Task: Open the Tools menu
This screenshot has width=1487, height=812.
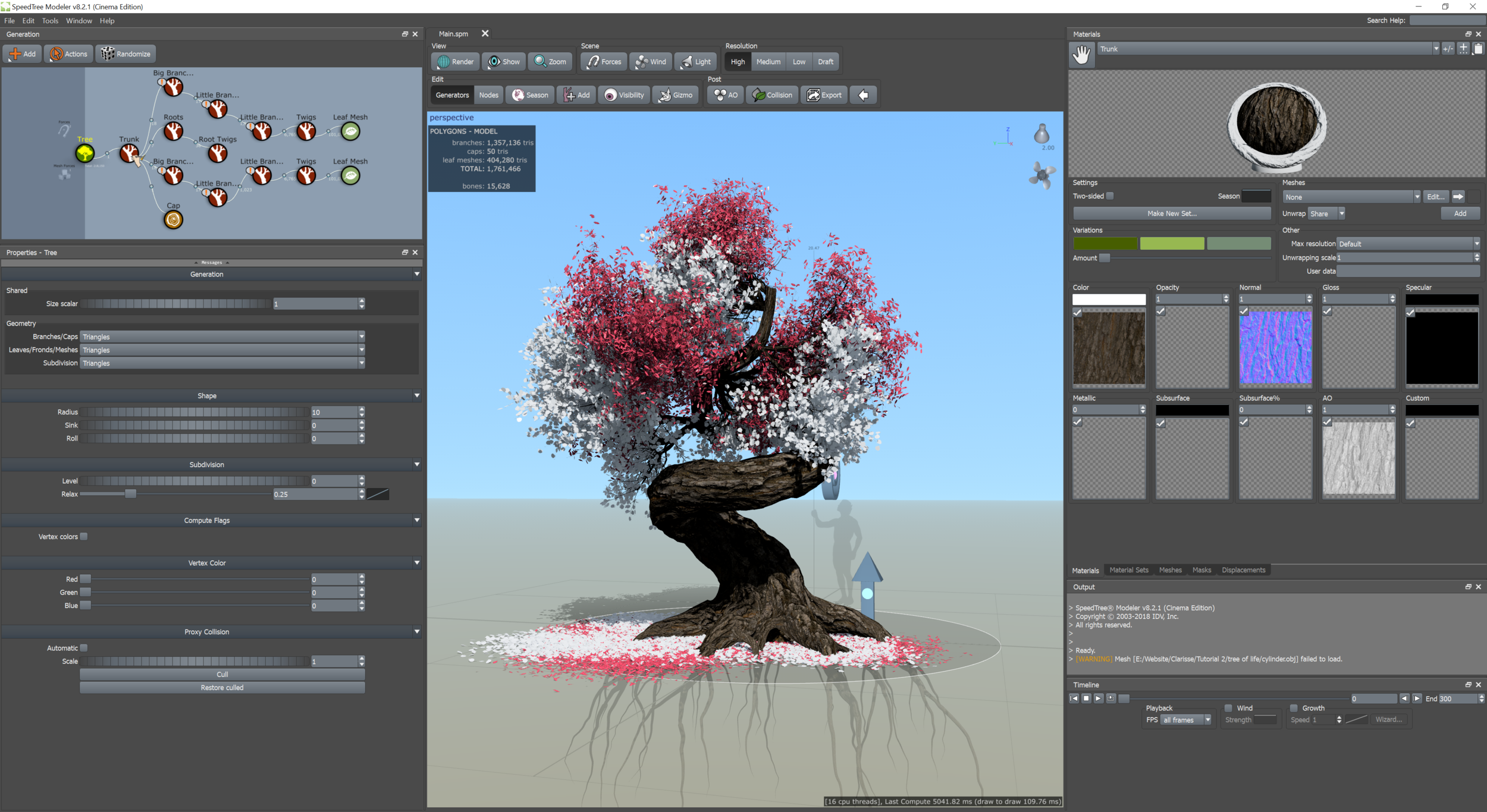Action: pyautogui.click(x=50, y=21)
